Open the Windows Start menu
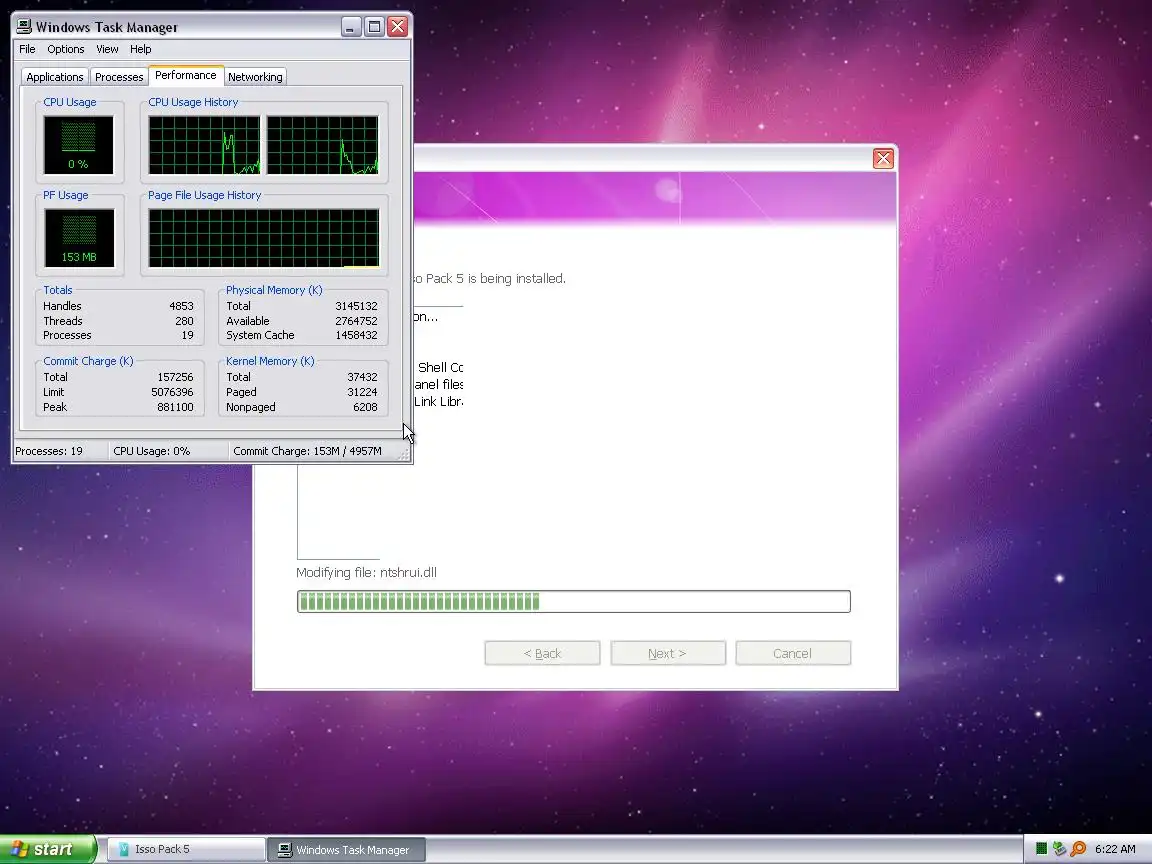 tap(48, 849)
